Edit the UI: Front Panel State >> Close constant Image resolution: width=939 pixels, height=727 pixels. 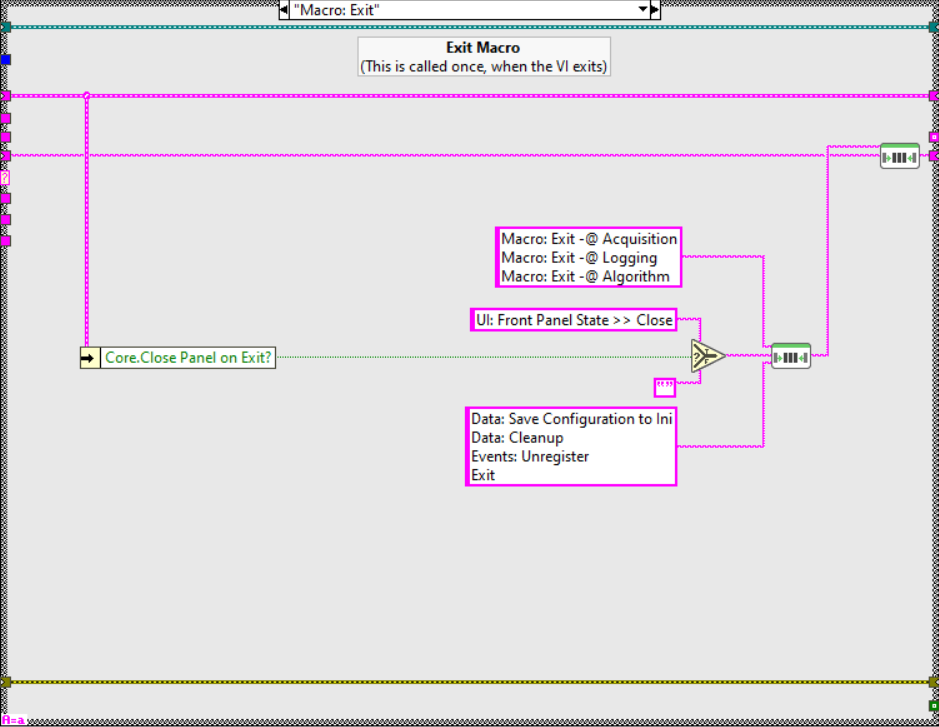coord(574,319)
